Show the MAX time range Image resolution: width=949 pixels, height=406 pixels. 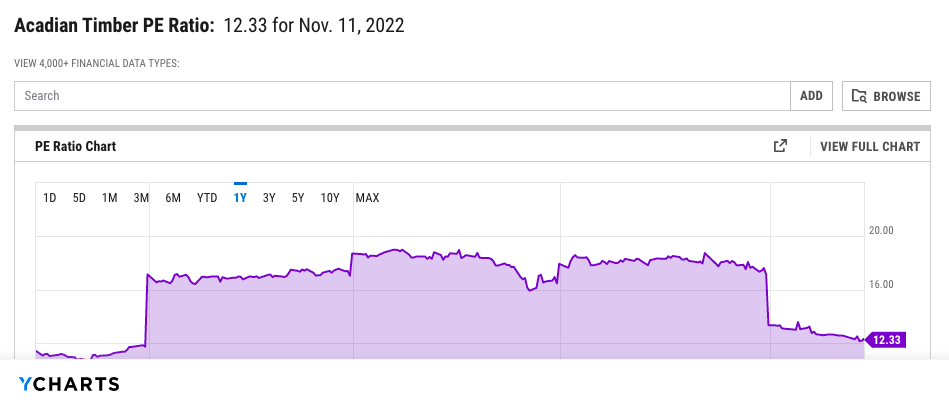pos(367,198)
